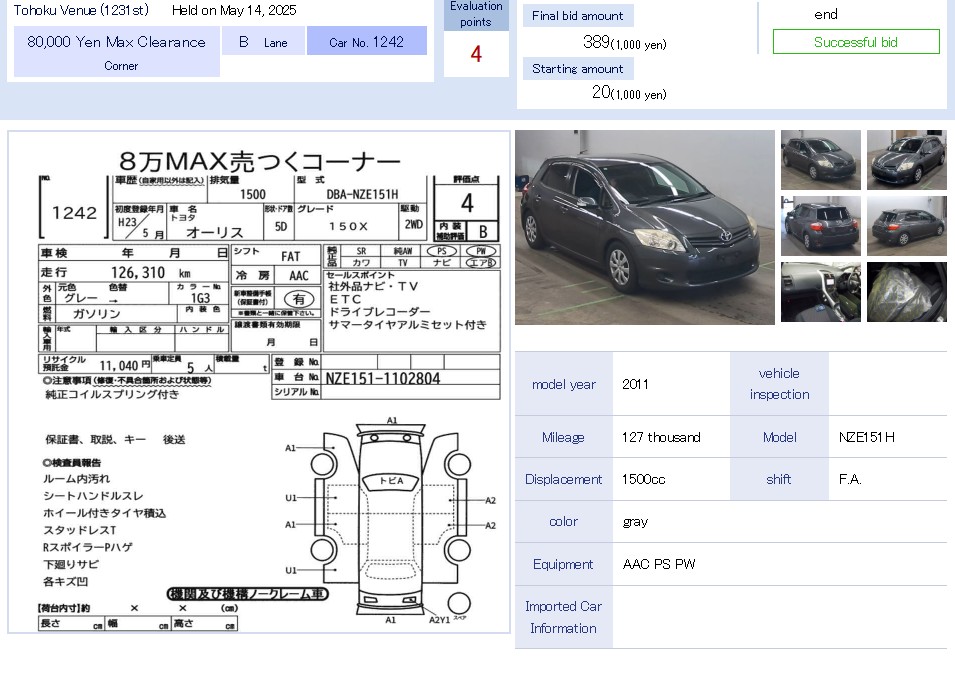Open the rear-right view car thumbnail
The image size is (955, 677).
906,226
